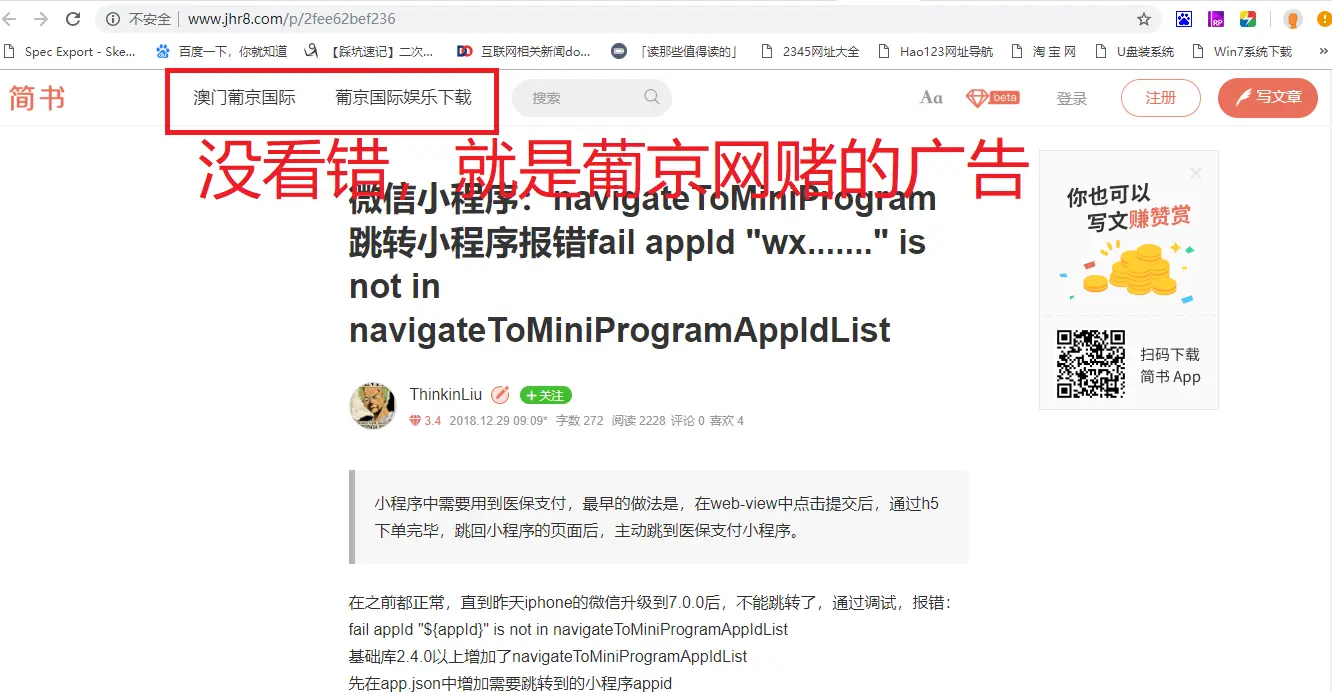The width and height of the screenshot is (1332, 693).
Task: Click the 评论 0 comment count
Action: 688,421
